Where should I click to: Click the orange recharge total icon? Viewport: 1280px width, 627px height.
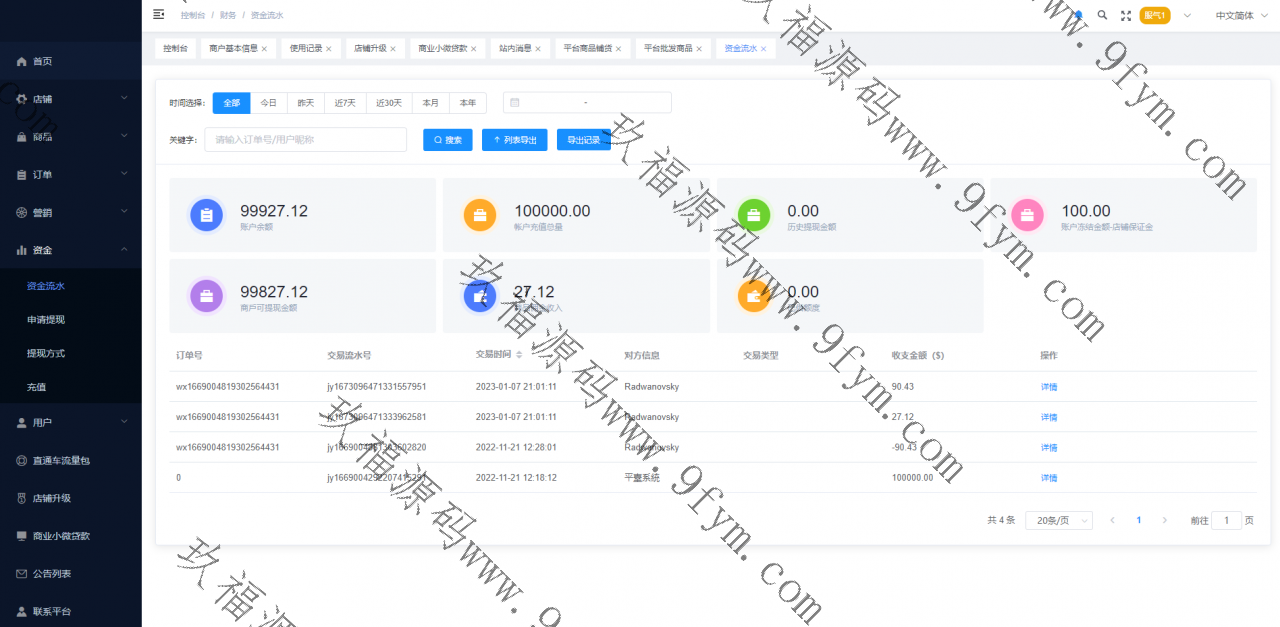(480, 215)
